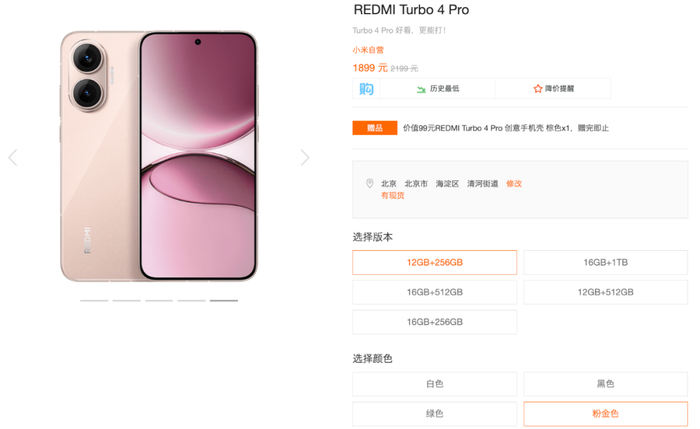
Task: Show previous product image with left arrow
Action: pos(13,158)
